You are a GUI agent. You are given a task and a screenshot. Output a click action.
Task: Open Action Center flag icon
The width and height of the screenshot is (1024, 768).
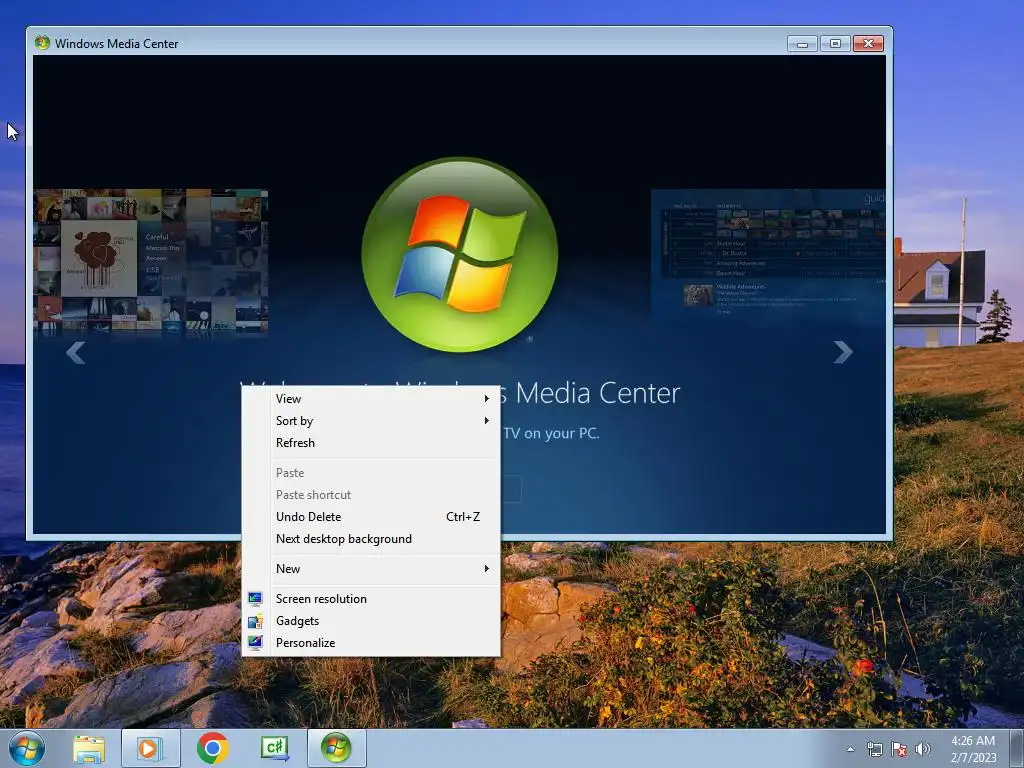point(899,749)
